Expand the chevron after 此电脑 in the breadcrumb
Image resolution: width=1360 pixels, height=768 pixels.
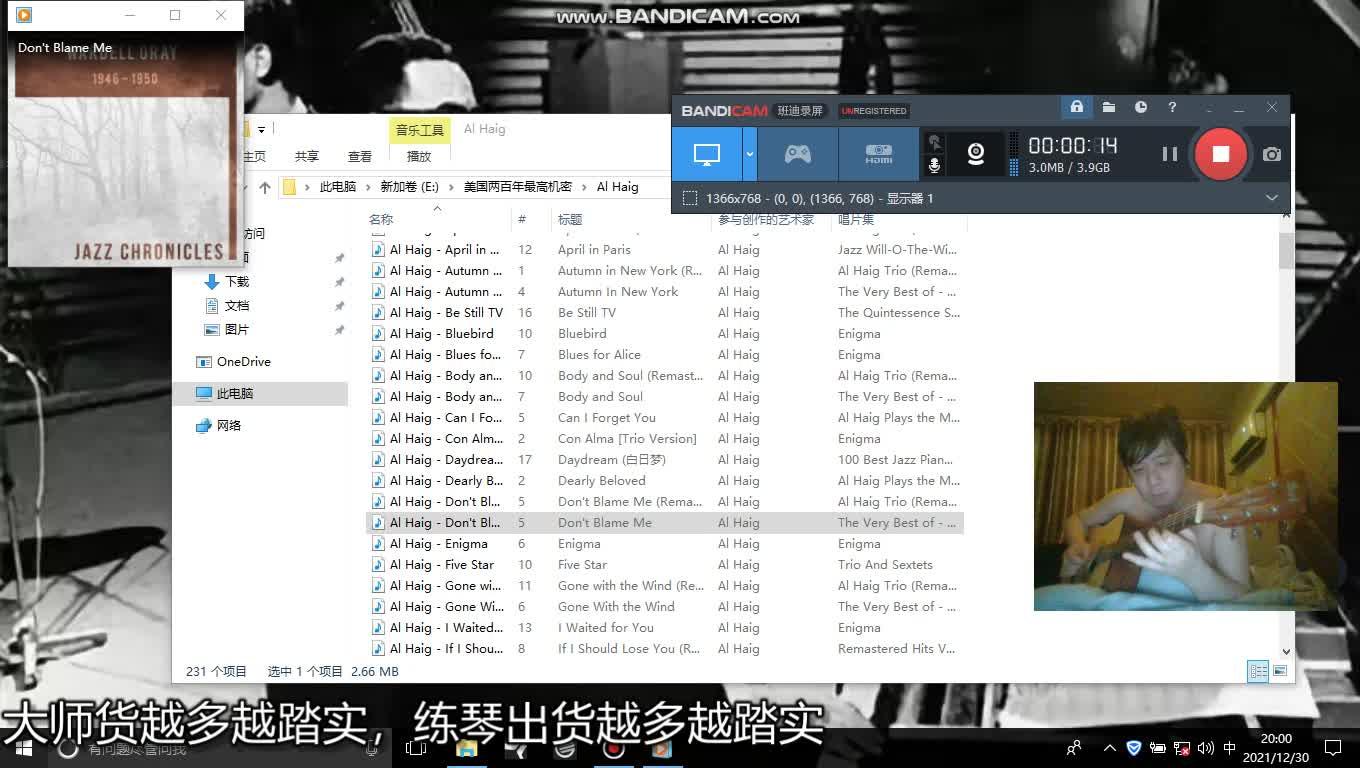pyautogui.click(x=368, y=187)
